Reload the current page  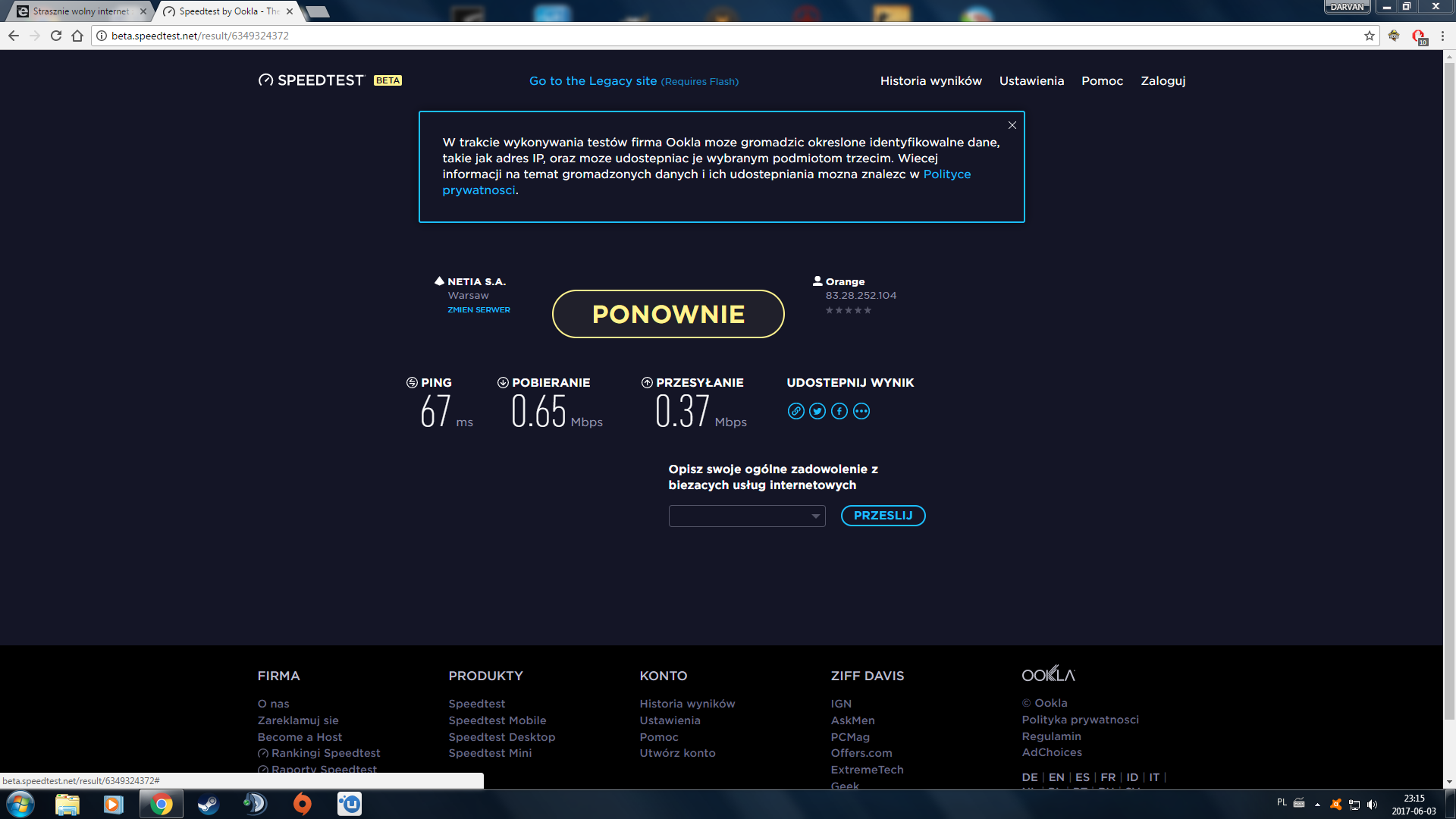click(x=56, y=36)
